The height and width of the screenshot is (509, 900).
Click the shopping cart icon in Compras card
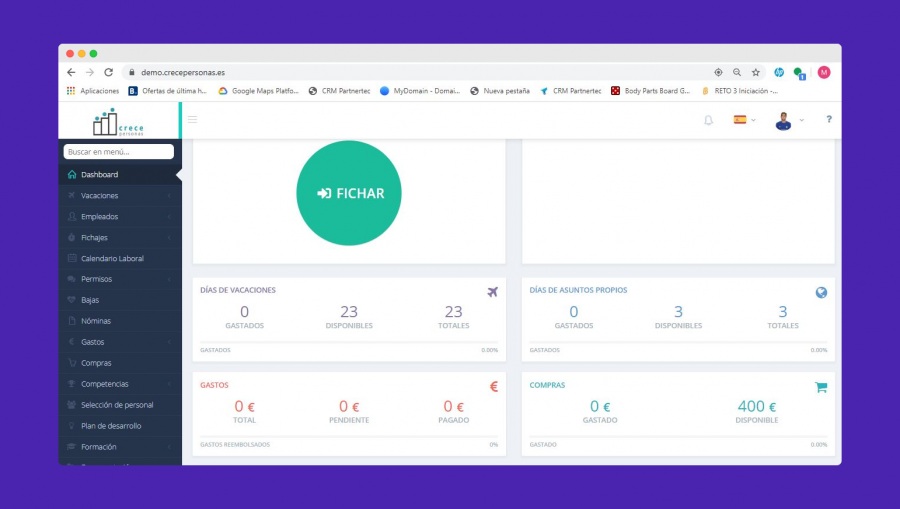(821, 387)
